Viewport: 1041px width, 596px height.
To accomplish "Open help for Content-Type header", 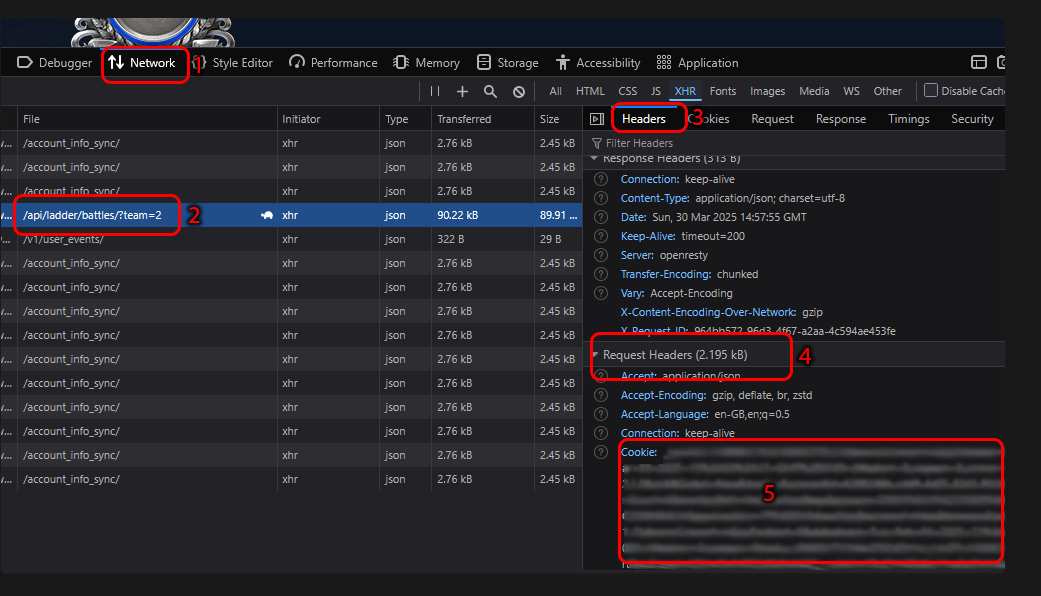I will click(x=601, y=198).
